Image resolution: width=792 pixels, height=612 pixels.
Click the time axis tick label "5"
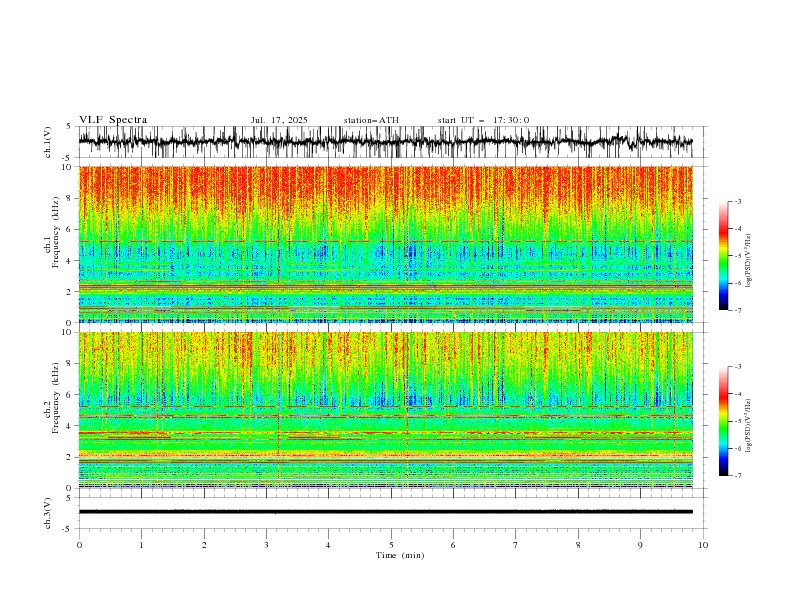coord(391,545)
